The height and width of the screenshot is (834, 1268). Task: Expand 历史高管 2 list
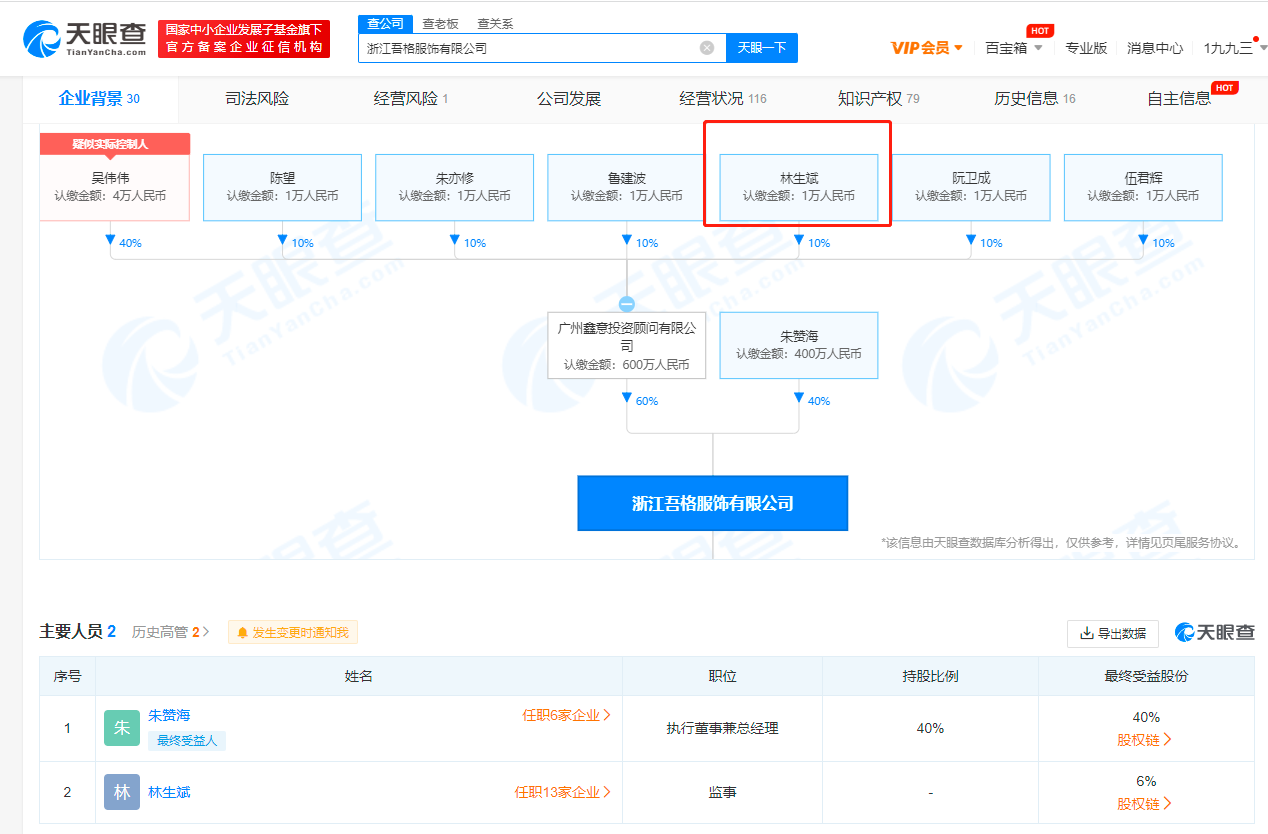click(x=171, y=632)
